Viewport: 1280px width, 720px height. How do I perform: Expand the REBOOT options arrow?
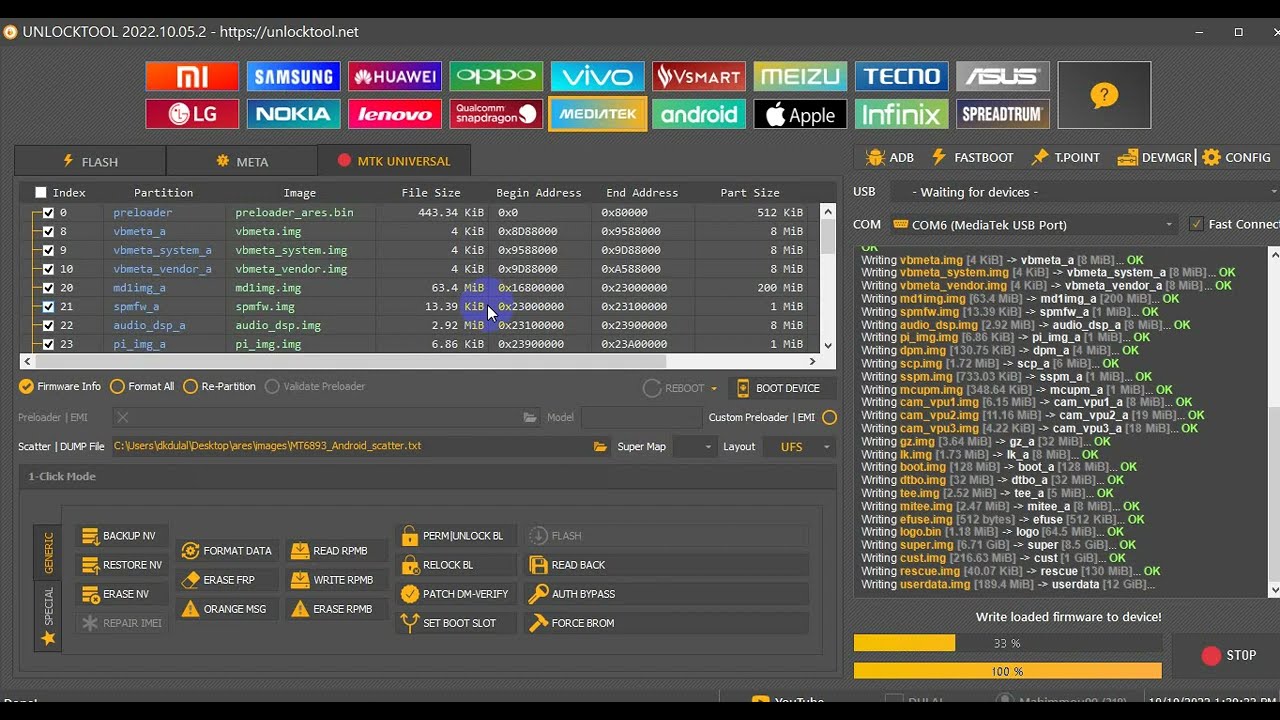(x=714, y=389)
